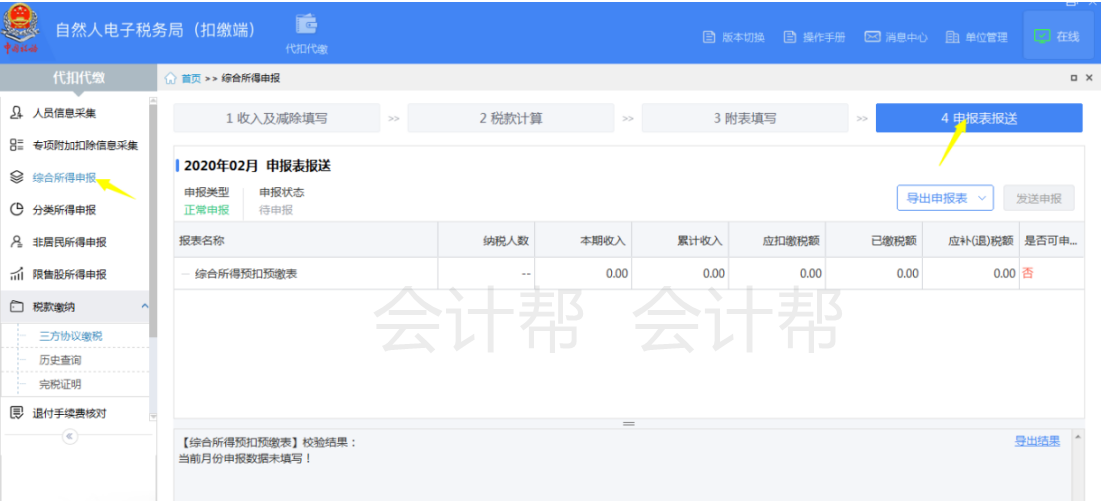The height and width of the screenshot is (501, 1101).
Task: Open 消息中心 message center
Action: point(896,37)
